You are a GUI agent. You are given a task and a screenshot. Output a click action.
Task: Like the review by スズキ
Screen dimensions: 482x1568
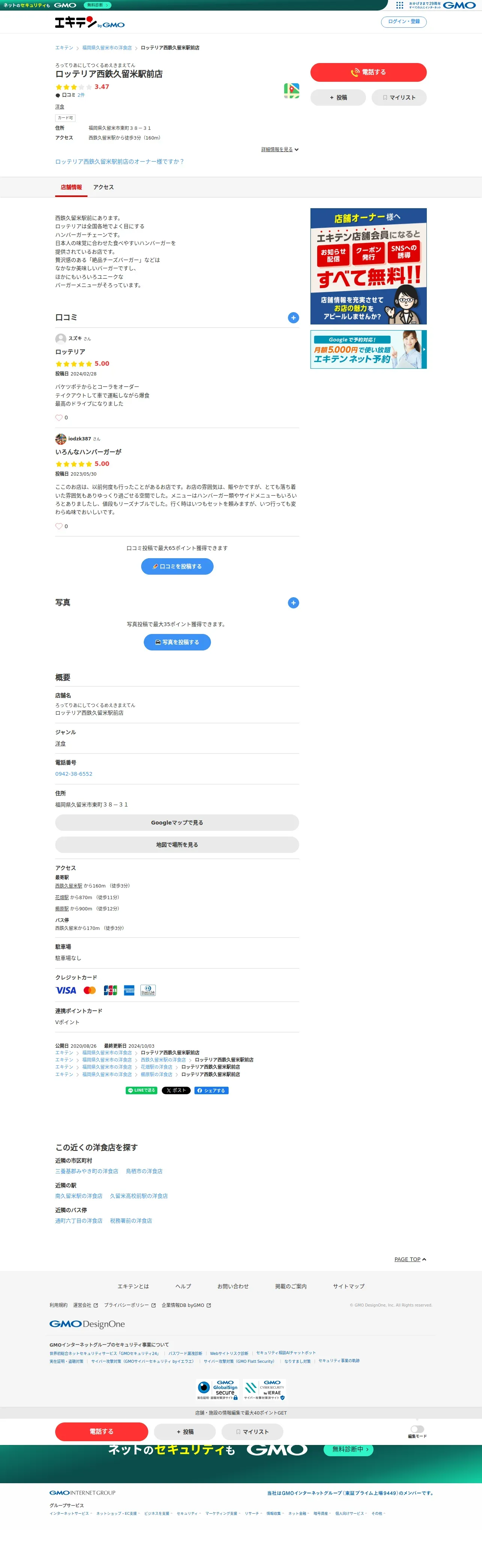click(59, 418)
